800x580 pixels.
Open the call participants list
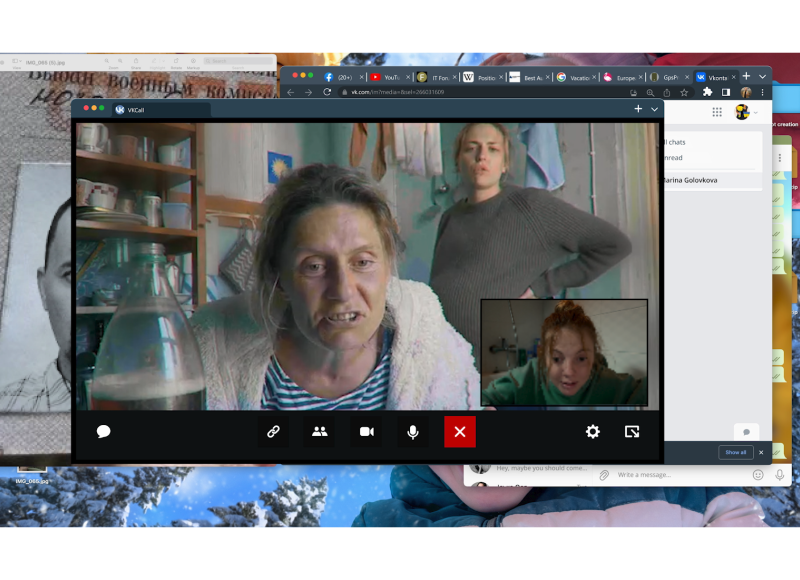coord(320,432)
